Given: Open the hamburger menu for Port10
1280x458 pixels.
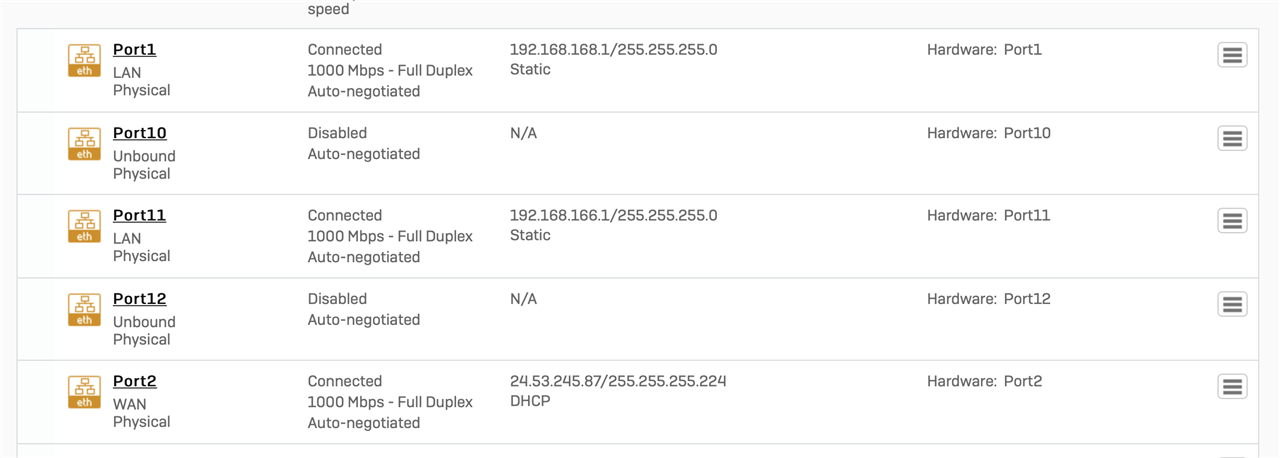Looking at the screenshot, I should (1232, 139).
